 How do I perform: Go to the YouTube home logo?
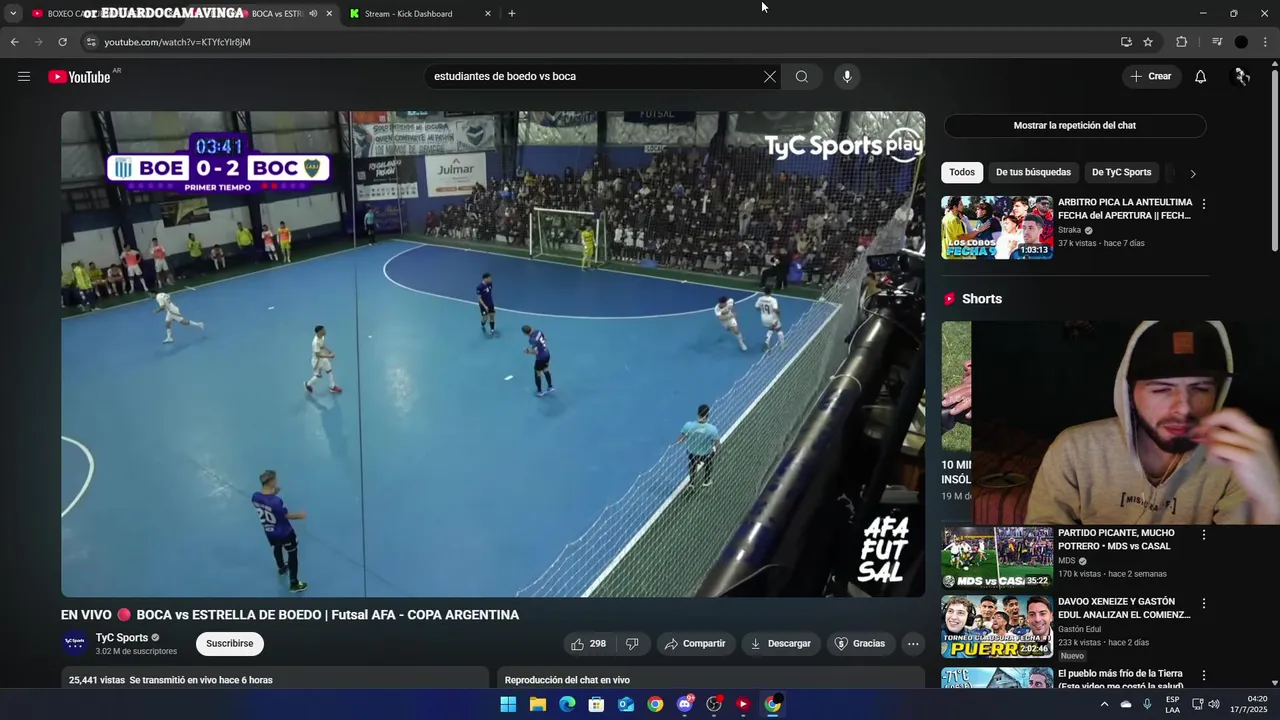pyautogui.click(x=79, y=77)
